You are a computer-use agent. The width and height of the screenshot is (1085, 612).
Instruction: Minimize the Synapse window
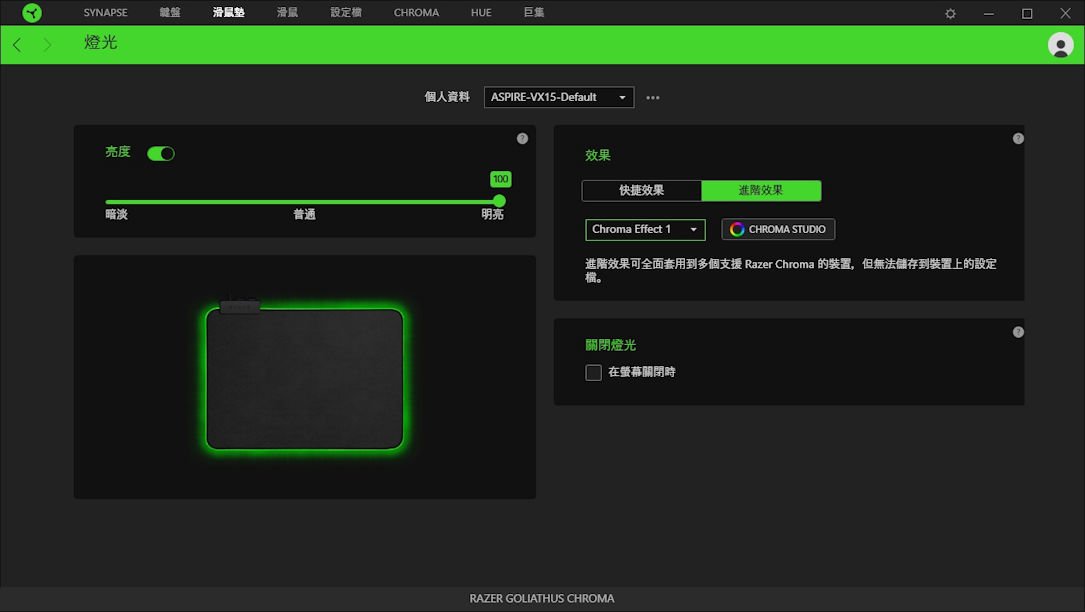click(989, 13)
